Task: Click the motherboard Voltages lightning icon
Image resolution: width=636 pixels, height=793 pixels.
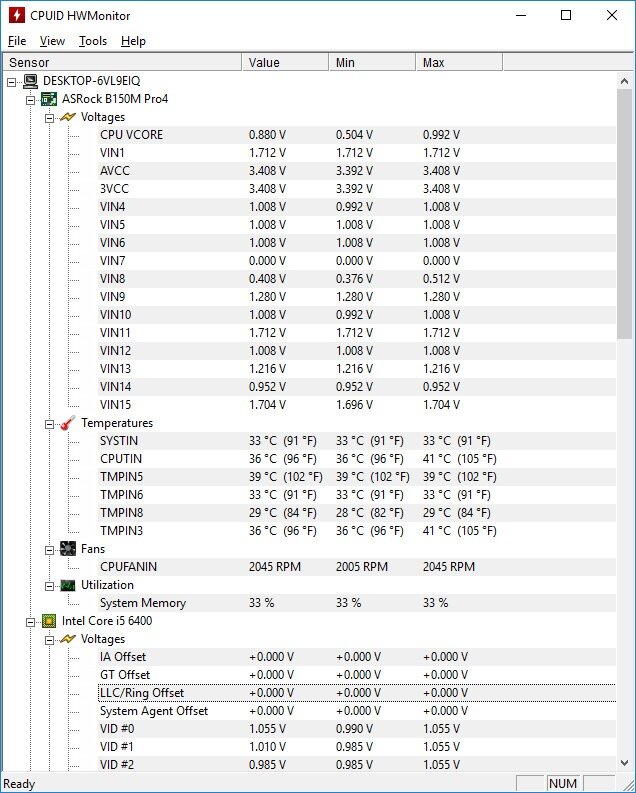Action: 68,117
